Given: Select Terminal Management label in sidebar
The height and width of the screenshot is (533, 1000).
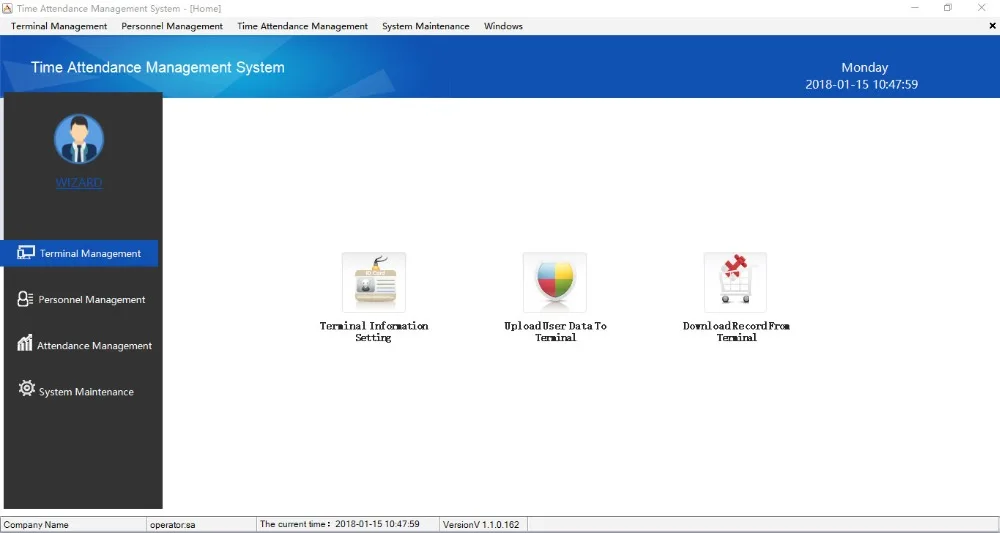Looking at the screenshot, I should (90, 254).
